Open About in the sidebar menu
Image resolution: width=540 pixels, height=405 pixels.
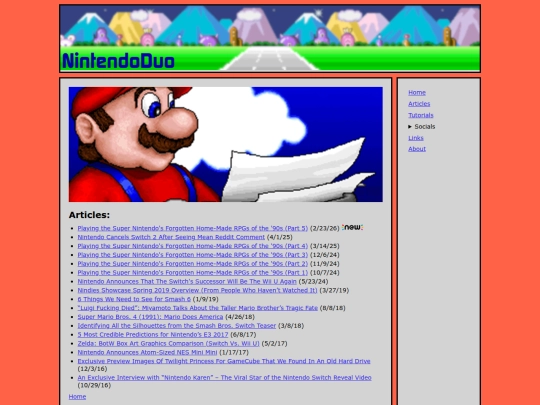pyautogui.click(x=417, y=149)
